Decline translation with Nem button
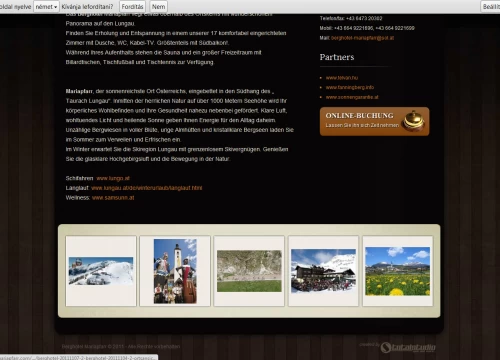 [x=158, y=7]
